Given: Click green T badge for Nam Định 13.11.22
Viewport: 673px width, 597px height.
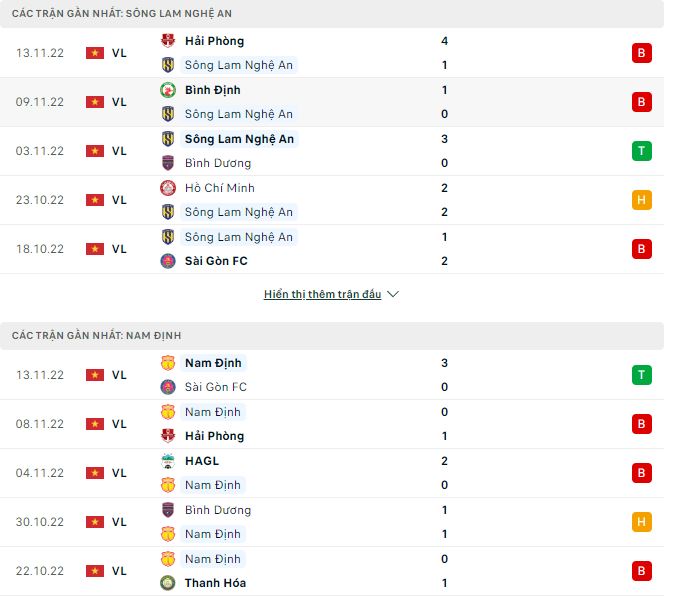Looking at the screenshot, I should [x=641, y=375].
